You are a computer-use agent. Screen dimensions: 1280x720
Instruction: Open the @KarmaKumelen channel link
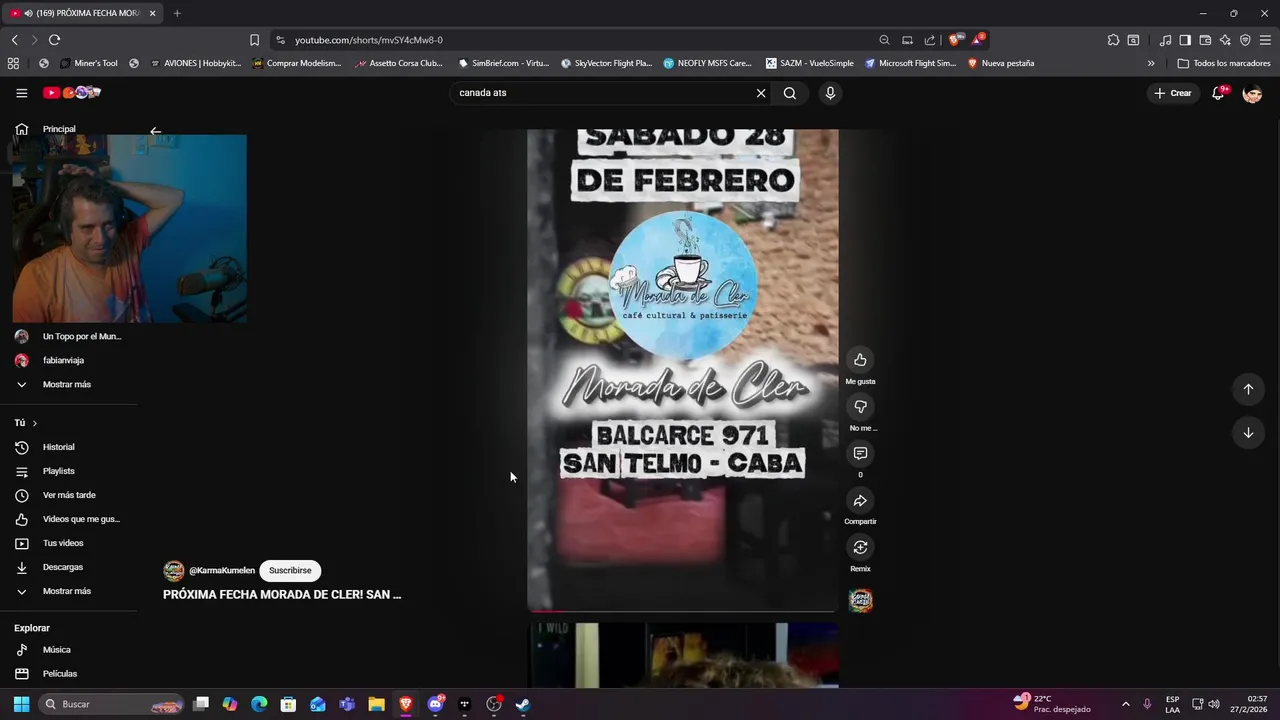pyautogui.click(x=222, y=571)
